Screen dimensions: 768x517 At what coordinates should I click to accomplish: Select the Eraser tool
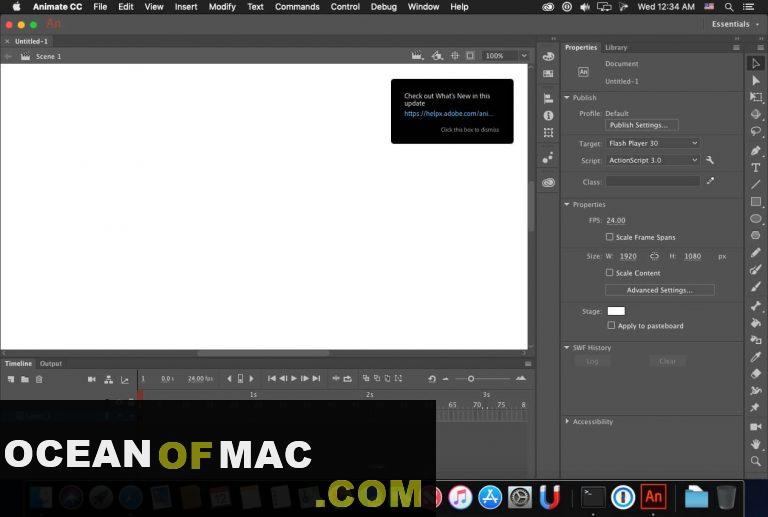[x=756, y=374]
